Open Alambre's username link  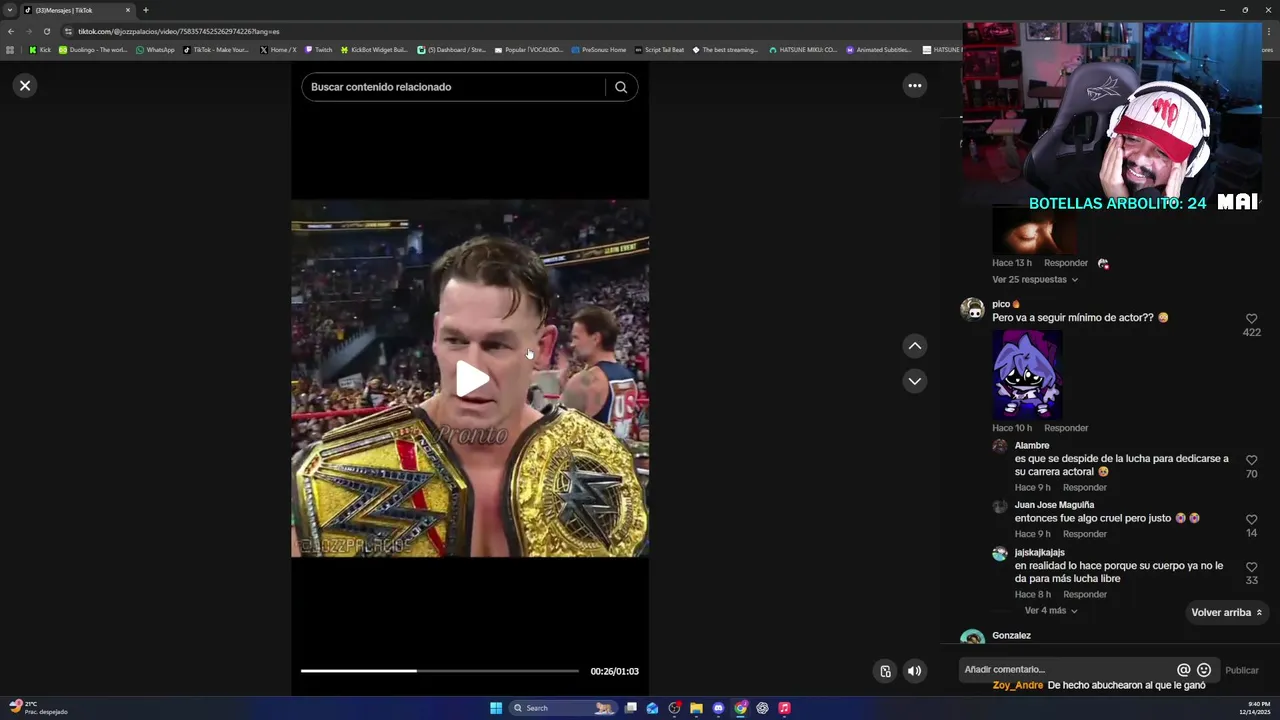coord(1032,446)
